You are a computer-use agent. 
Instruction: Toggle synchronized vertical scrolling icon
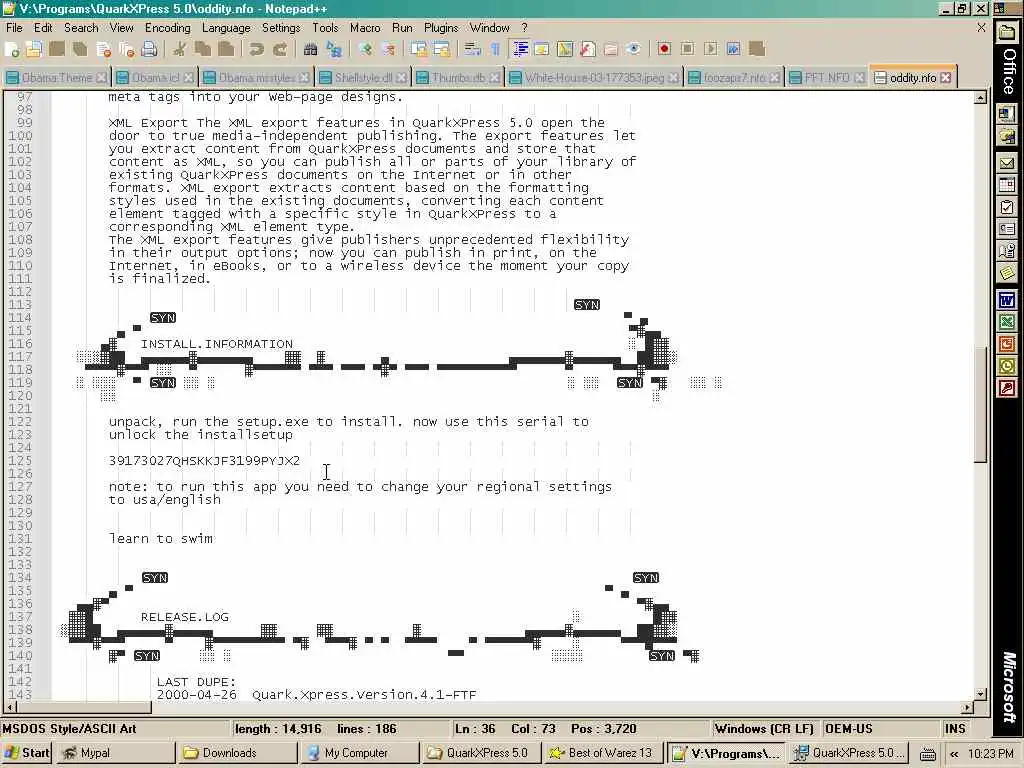tap(419, 50)
